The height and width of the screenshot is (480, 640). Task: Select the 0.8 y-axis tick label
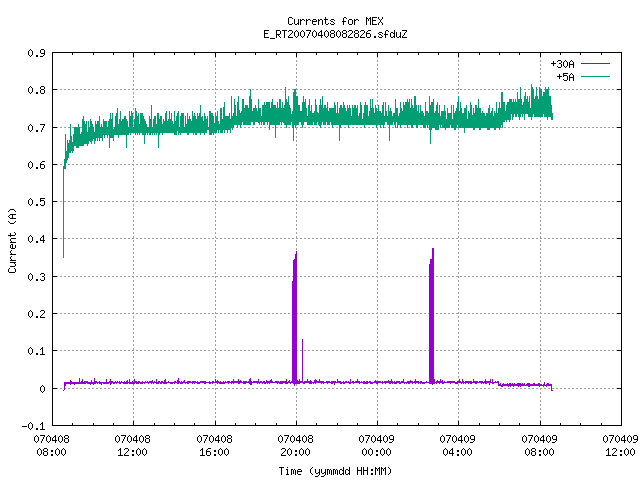pyautogui.click(x=36, y=90)
